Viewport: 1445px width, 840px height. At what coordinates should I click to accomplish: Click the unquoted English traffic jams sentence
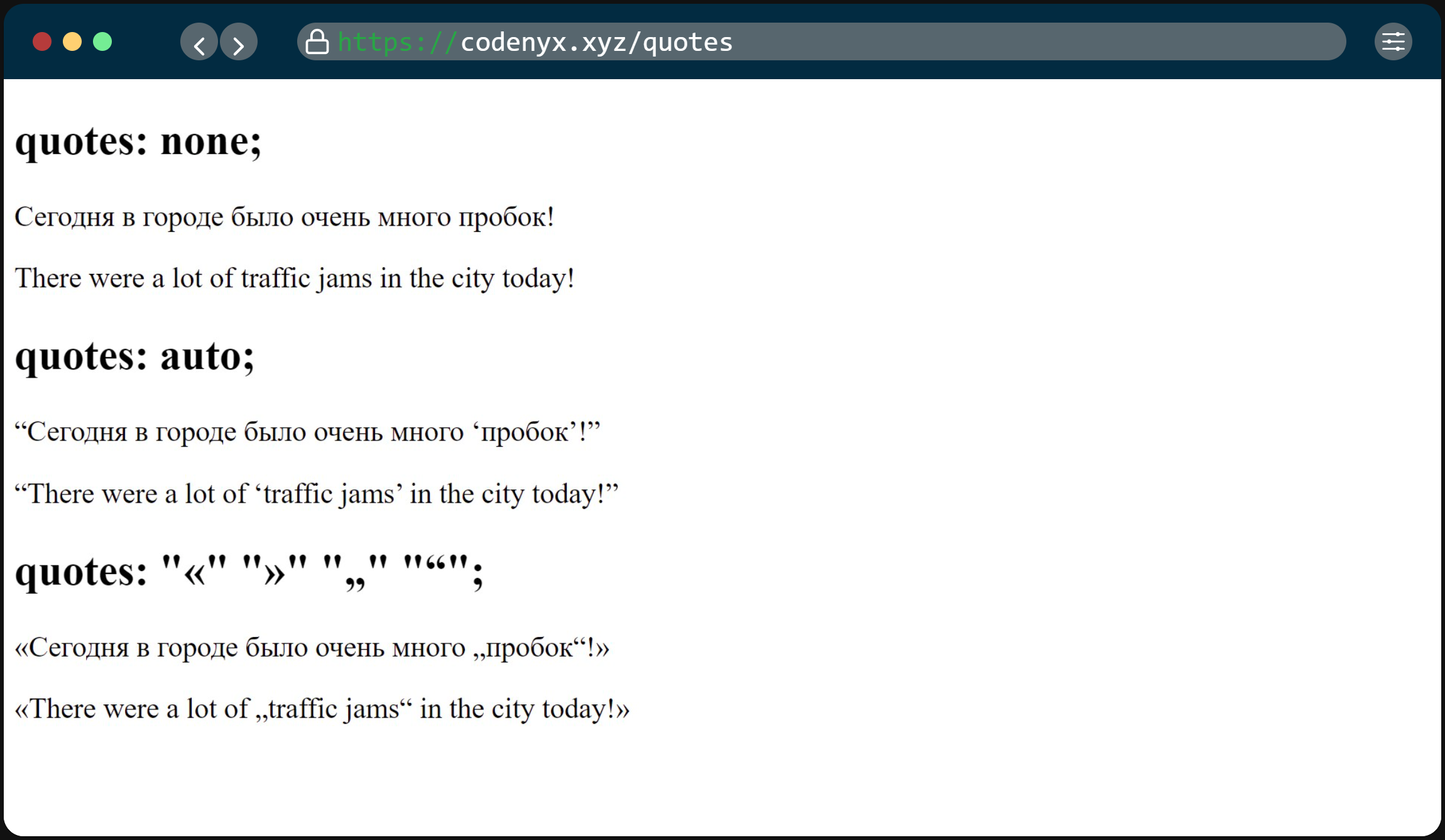pos(294,278)
